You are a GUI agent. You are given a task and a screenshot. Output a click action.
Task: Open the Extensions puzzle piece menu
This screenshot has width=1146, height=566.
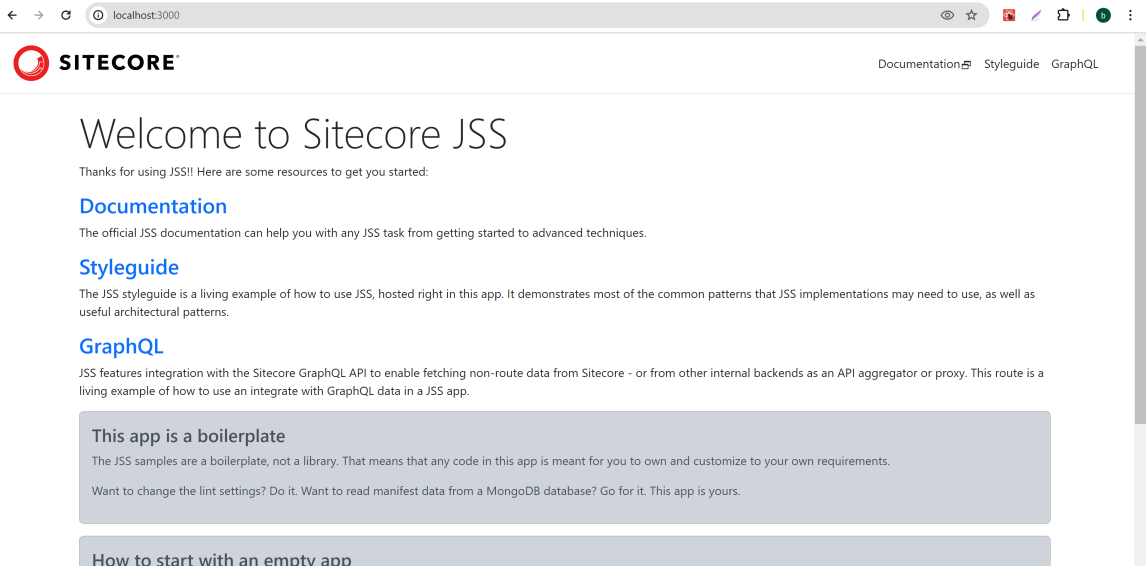(1063, 15)
